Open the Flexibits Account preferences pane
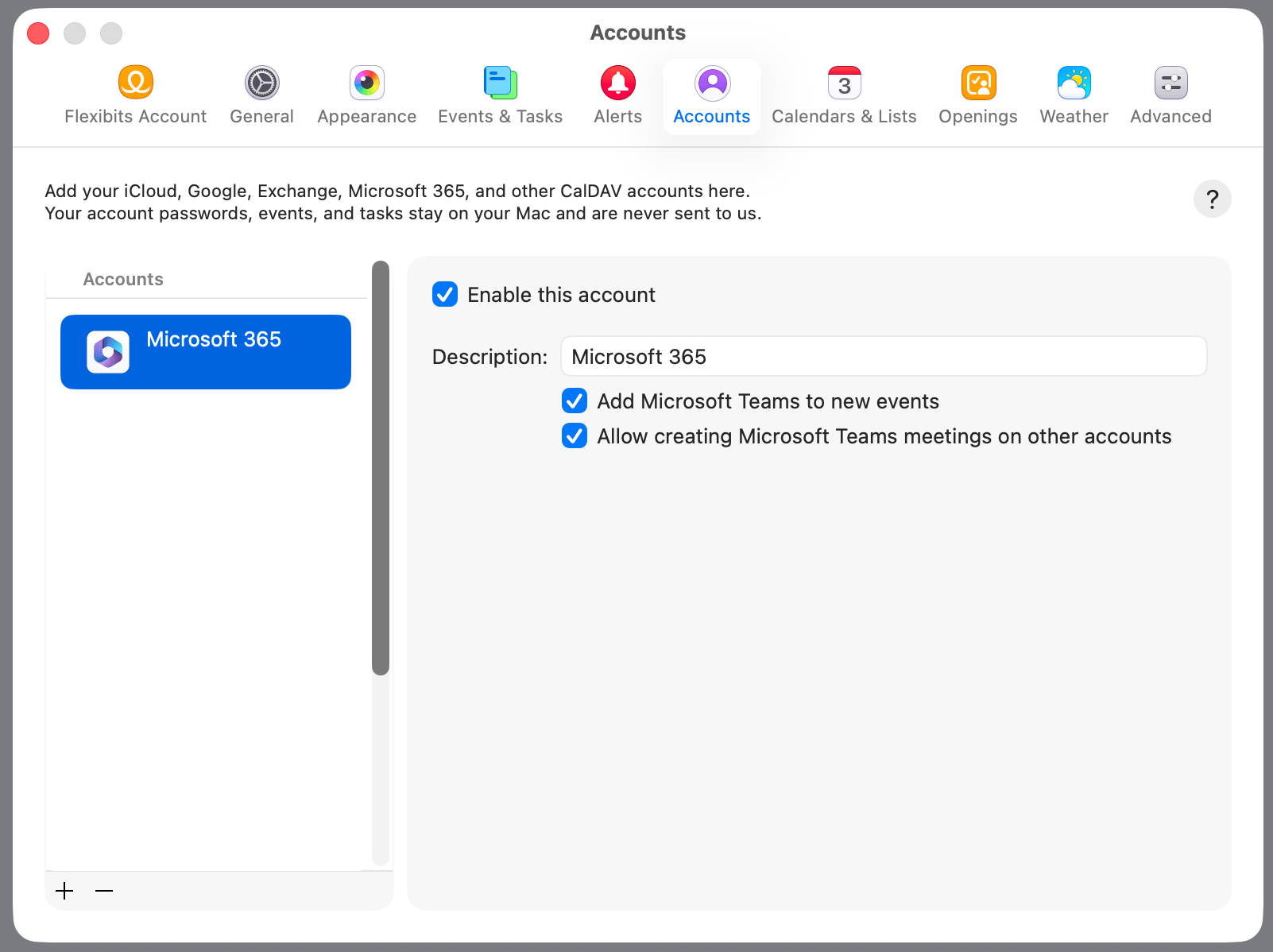 (135, 94)
